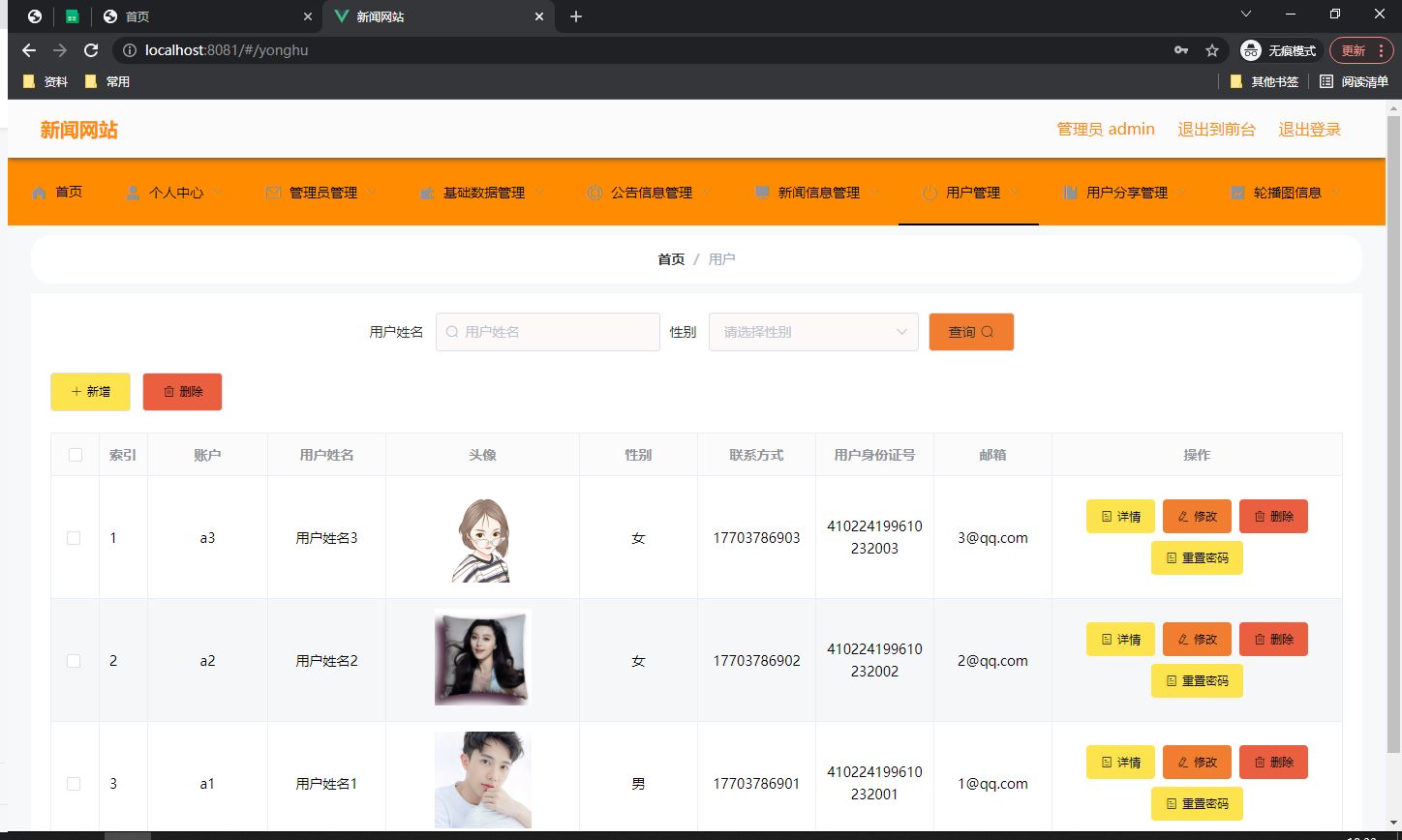The height and width of the screenshot is (840, 1402).
Task: Click the 更新 browser update button
Action: tap(1362, 50)
